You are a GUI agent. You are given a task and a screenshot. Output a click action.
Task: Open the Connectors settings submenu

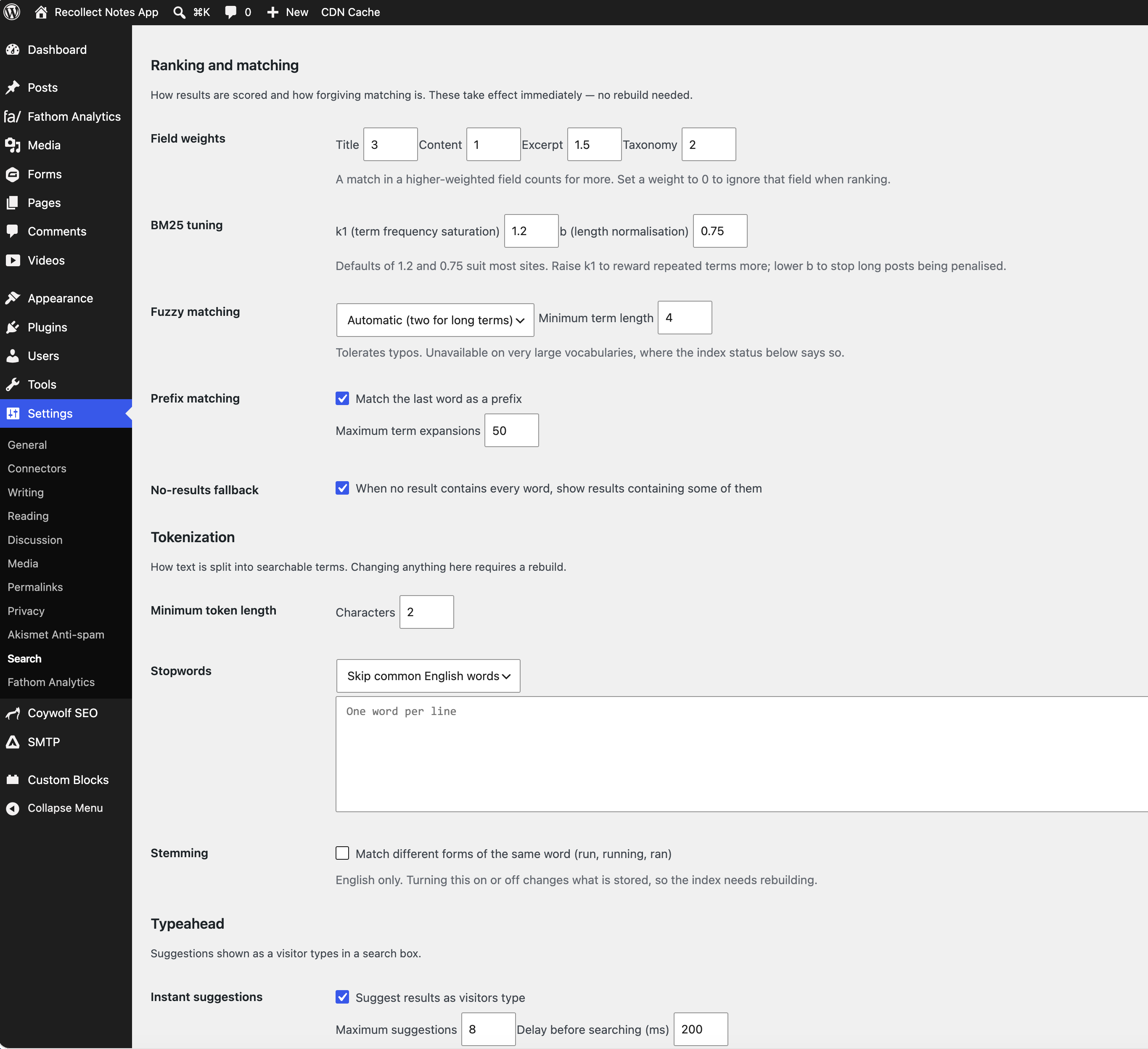[x=37, y=468]
